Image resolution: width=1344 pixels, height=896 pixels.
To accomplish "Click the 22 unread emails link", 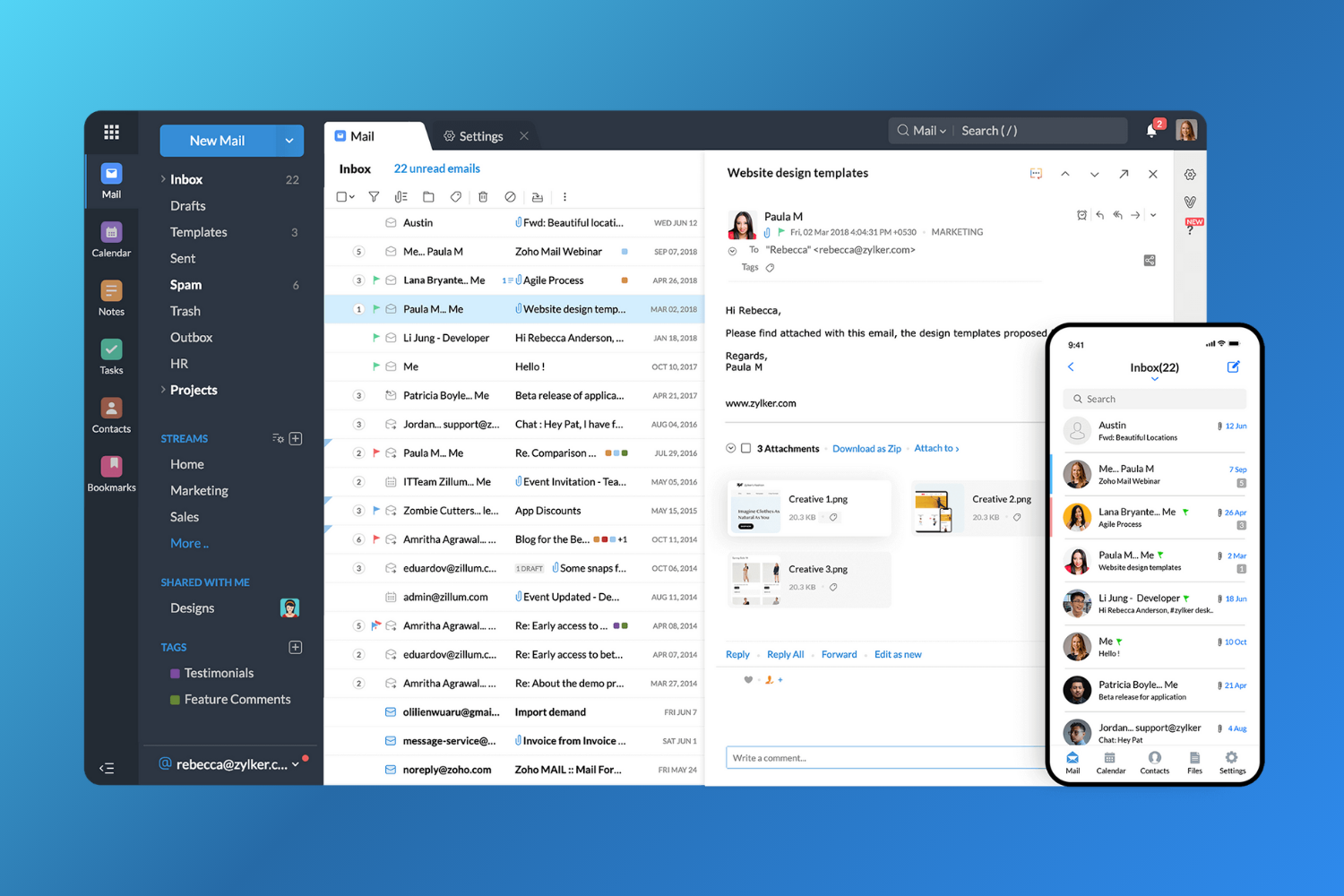I will [437, 168].
